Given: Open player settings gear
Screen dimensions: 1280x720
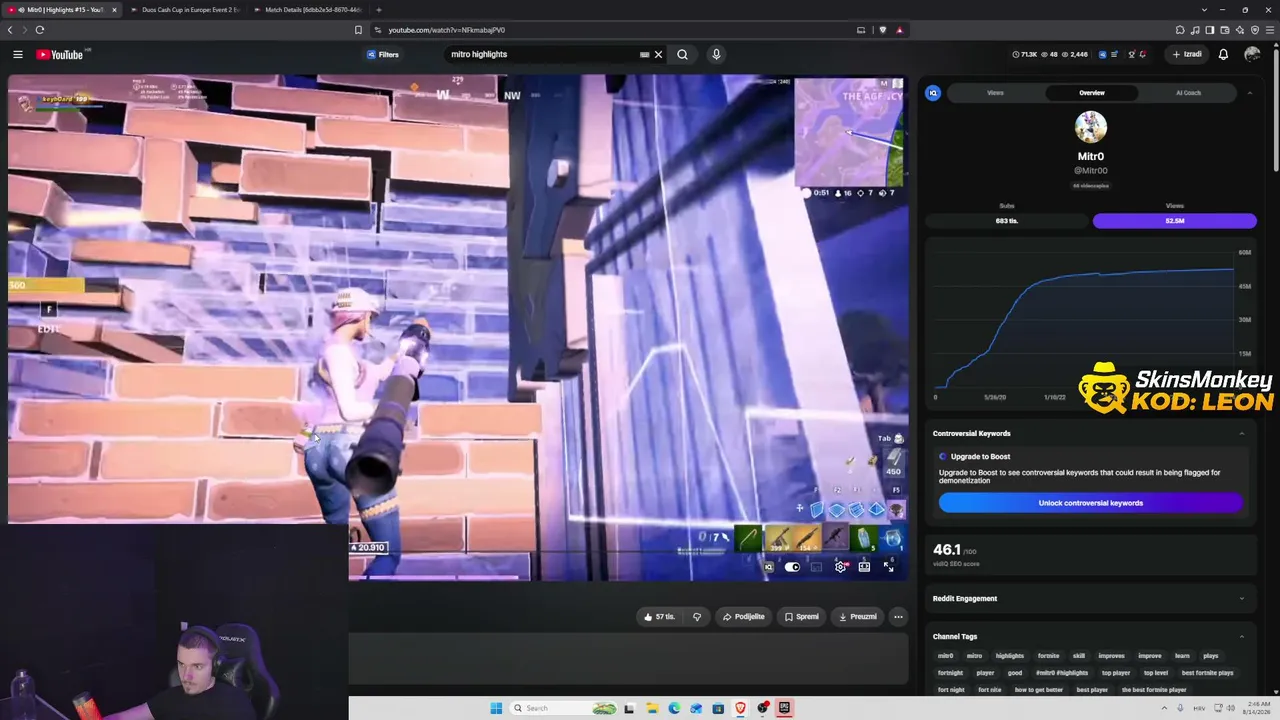Looking at the screenshot, I should [x=841, y=567].
